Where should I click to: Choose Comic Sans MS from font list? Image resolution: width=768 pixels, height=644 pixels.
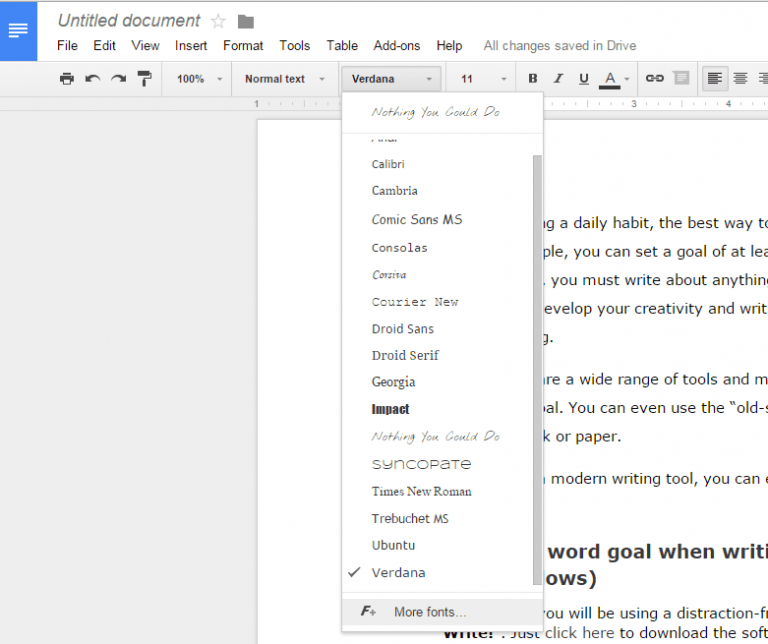pyautogui.click(x=417, y=219)
